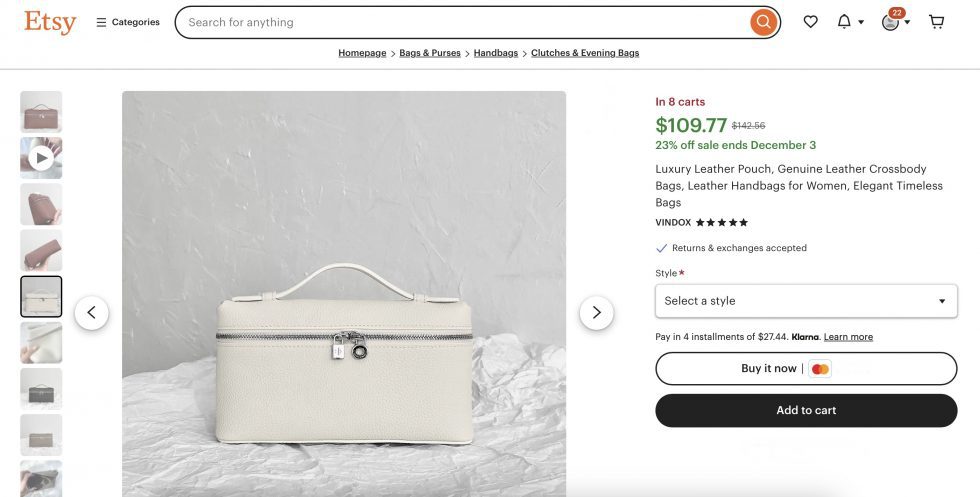
Task: Click the orange search magnifier button
Action: click(x=763, y=22)
